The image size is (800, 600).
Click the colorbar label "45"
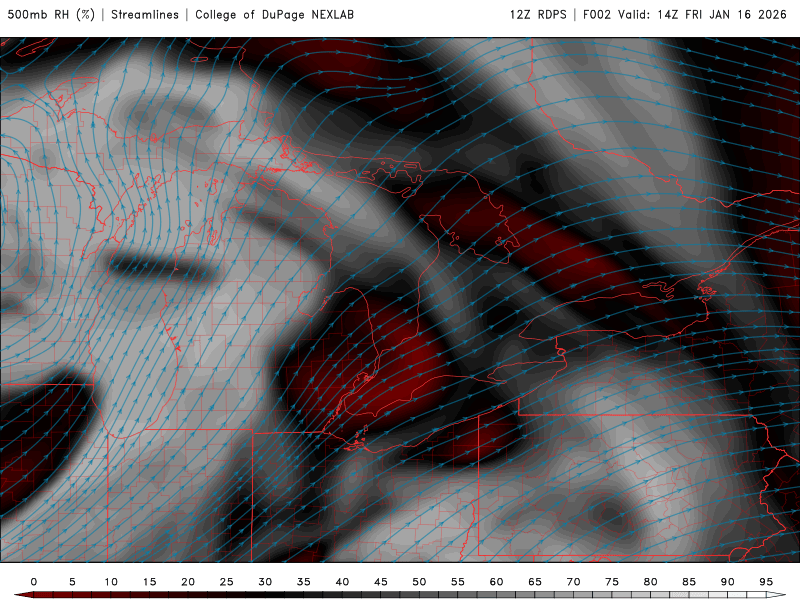tap(381, 582)
